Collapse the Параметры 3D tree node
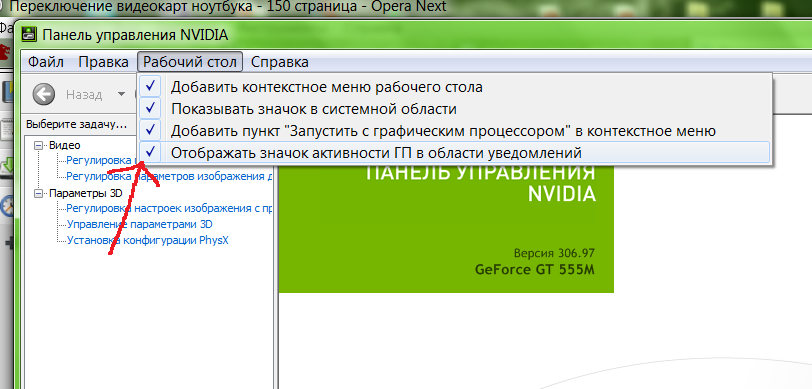The height and width of the screenshot is (389, 812). click(x=38, y=193)
